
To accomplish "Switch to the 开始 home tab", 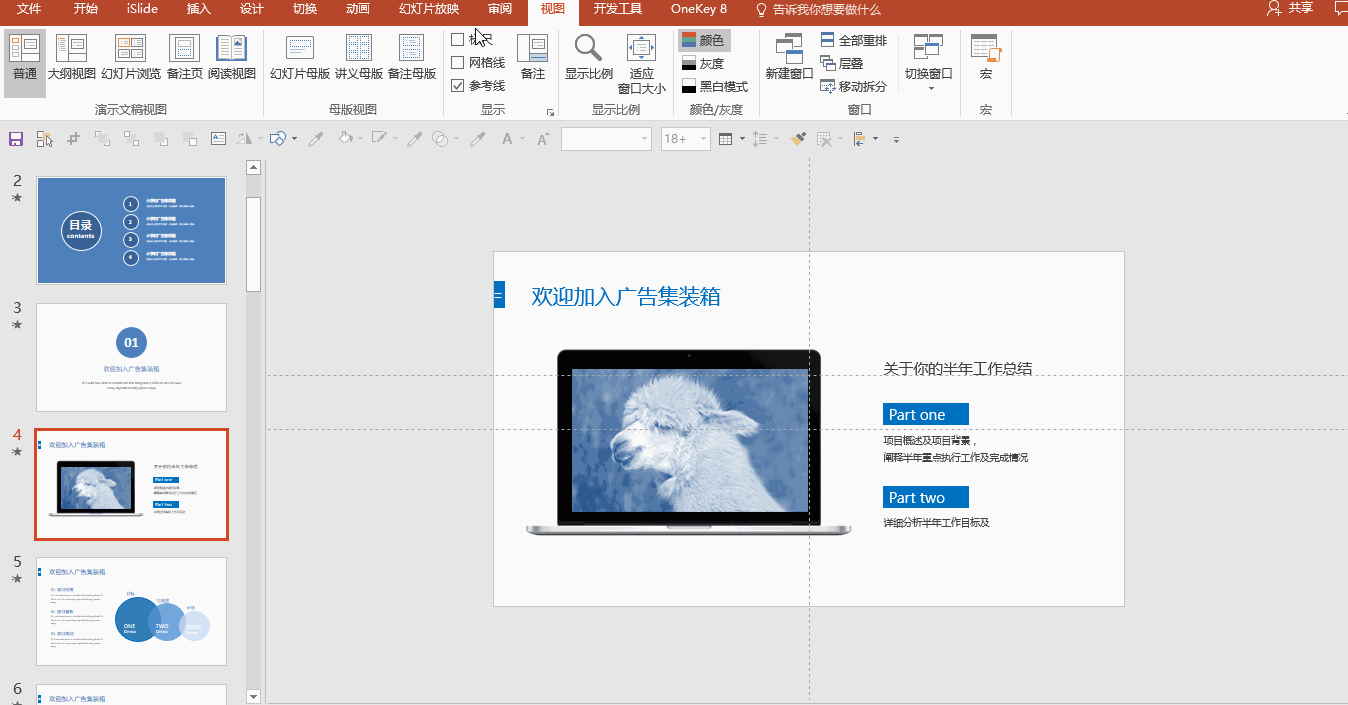I will point(86,9).
